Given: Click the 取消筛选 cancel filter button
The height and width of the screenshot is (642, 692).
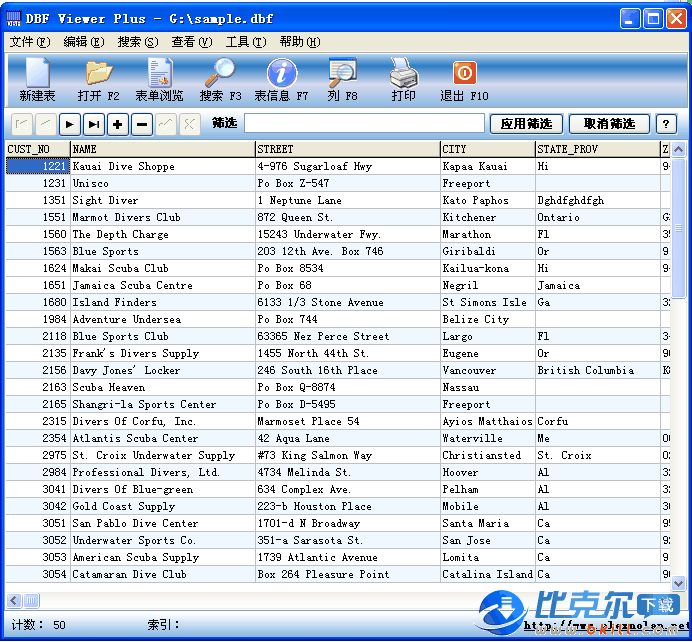Looking at the screenshot, I should tap(609, 124).
